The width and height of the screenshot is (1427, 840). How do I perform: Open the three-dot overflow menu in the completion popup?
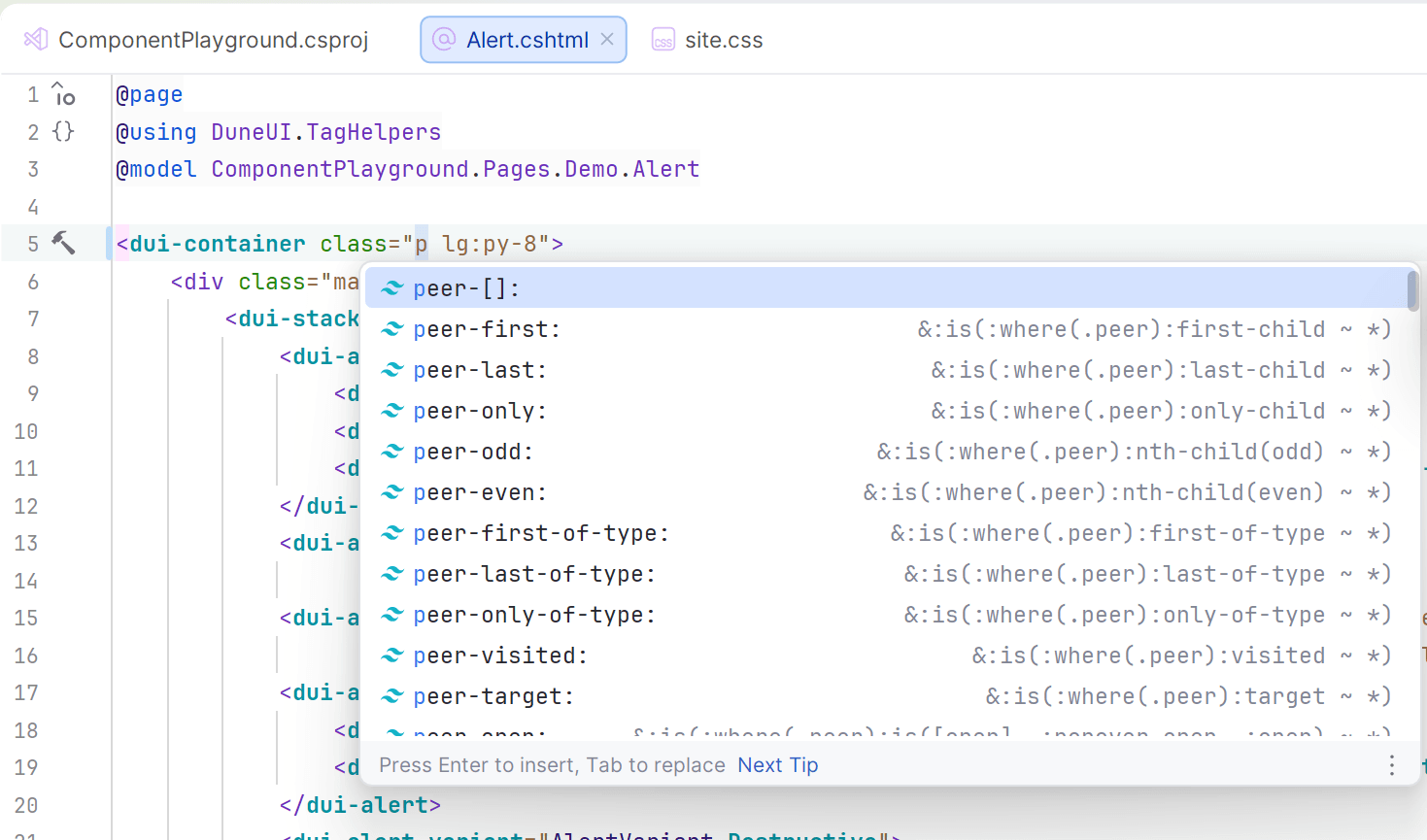point(1391,765)
